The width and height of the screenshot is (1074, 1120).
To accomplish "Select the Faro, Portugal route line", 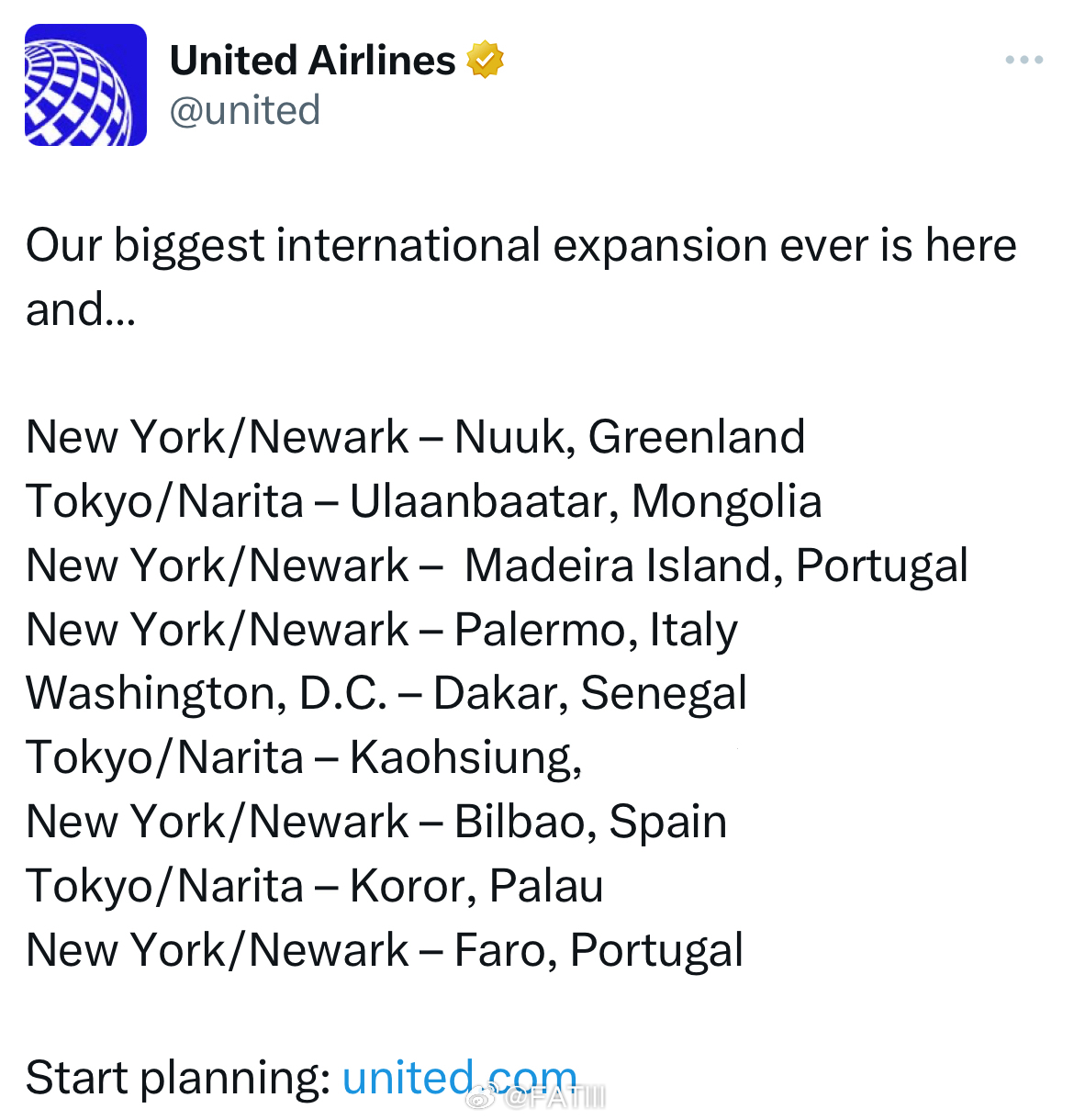I will pyautogui.click(x=384, y=950).
